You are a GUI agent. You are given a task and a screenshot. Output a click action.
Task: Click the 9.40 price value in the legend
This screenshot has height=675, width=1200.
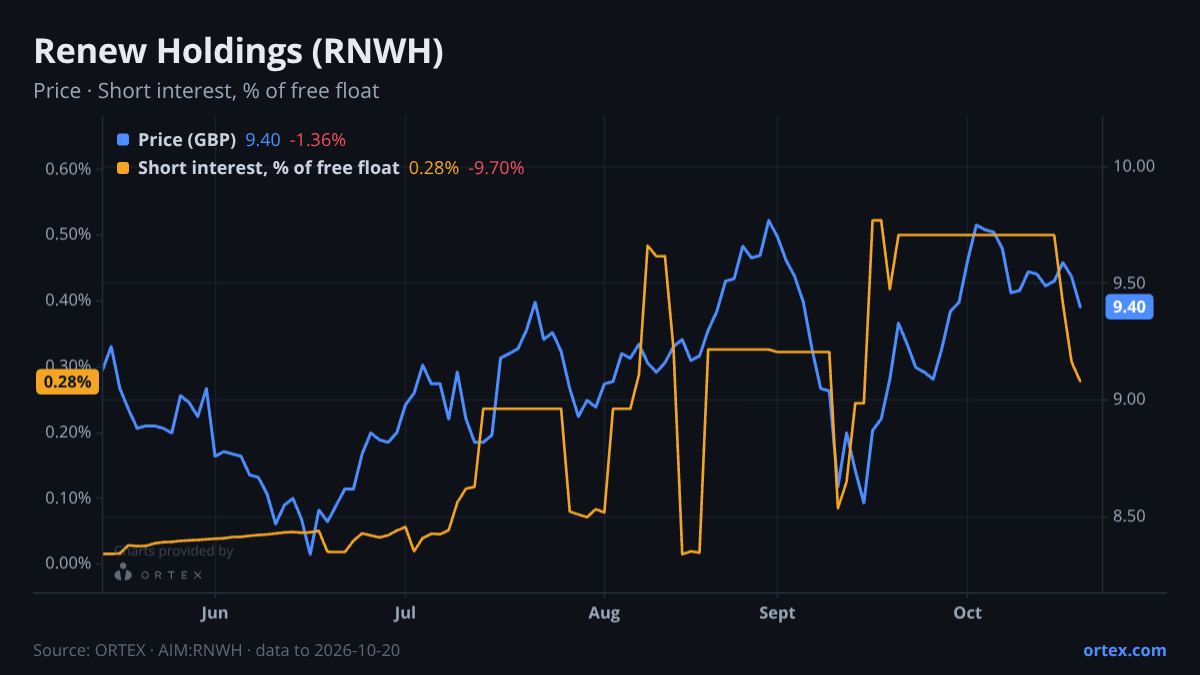tap(263, 140)
